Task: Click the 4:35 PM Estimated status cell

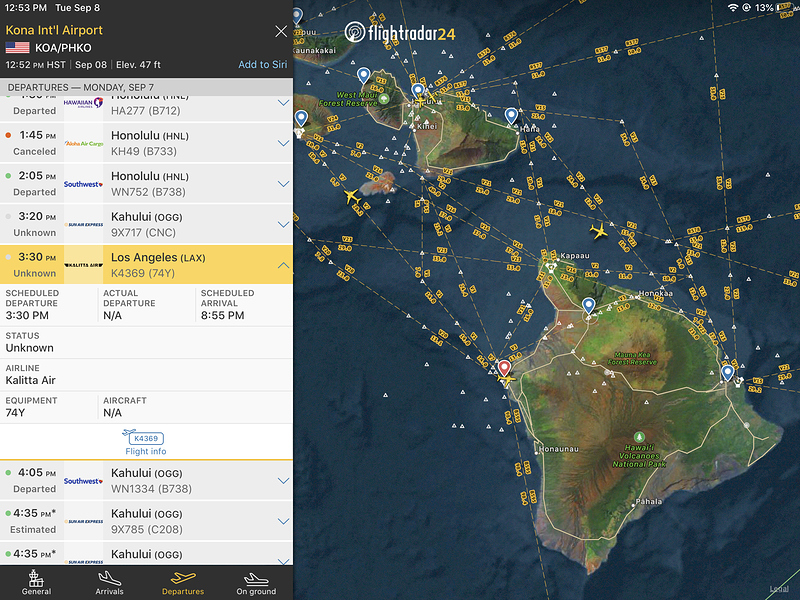Action: point(32,521)
